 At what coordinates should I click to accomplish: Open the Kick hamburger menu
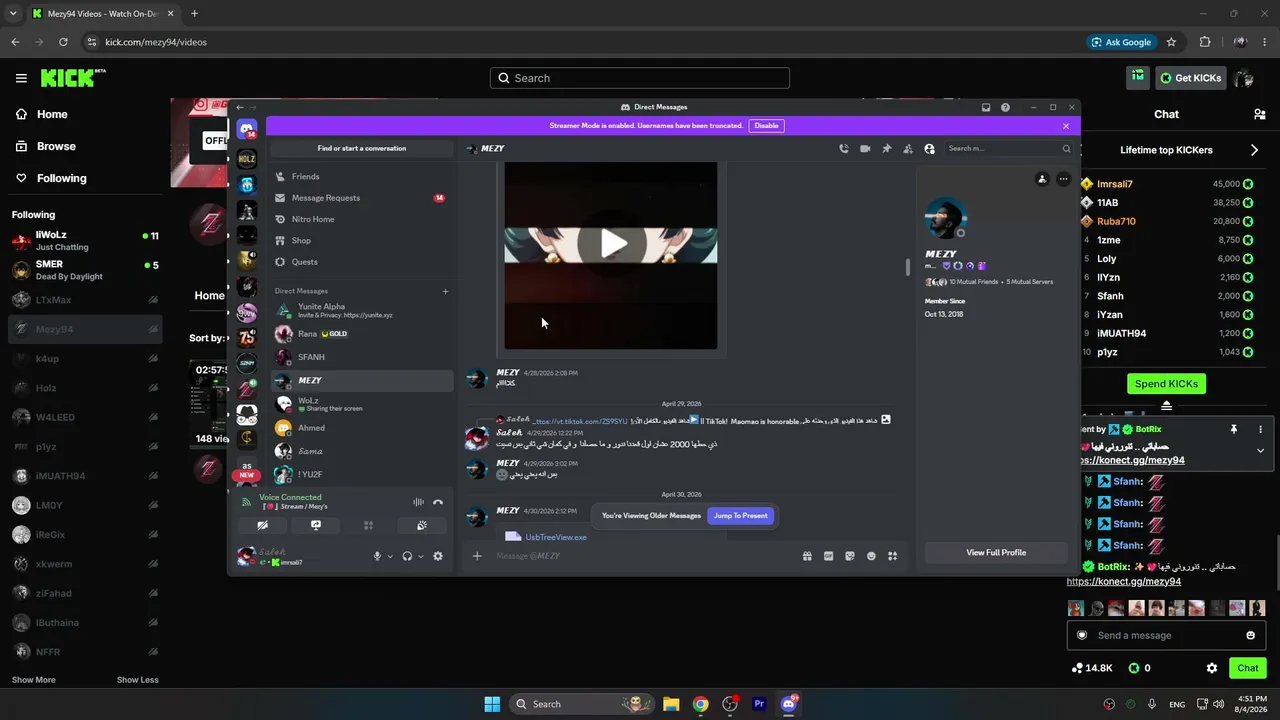coord(21,78)
